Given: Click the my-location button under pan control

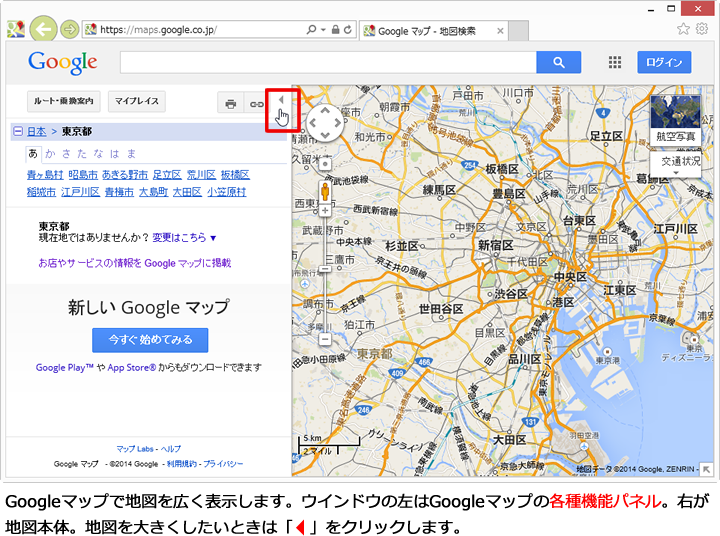Looking at the screenshot, I should tap(325, 164).
